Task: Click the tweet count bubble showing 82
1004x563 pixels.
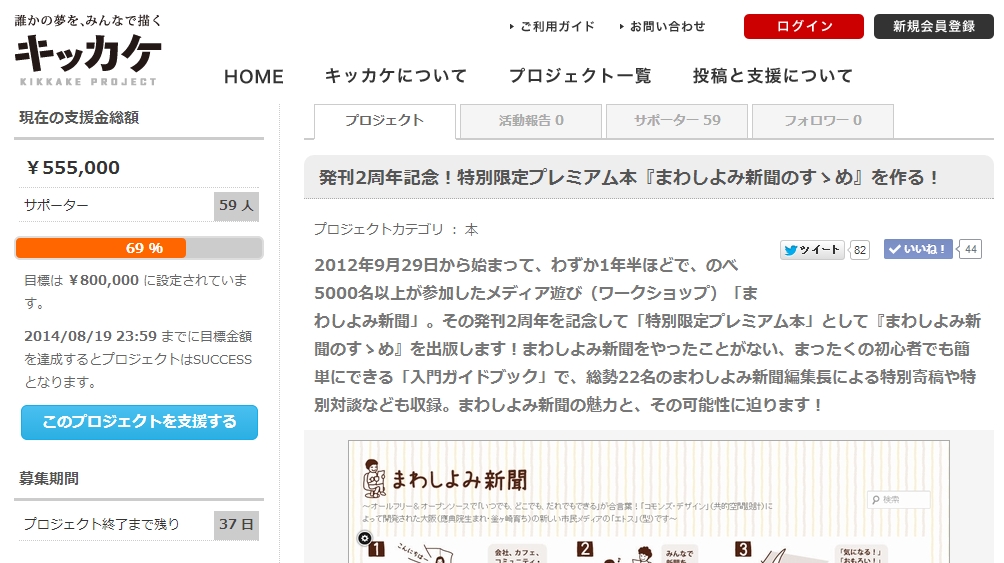Action: (860, 250)
